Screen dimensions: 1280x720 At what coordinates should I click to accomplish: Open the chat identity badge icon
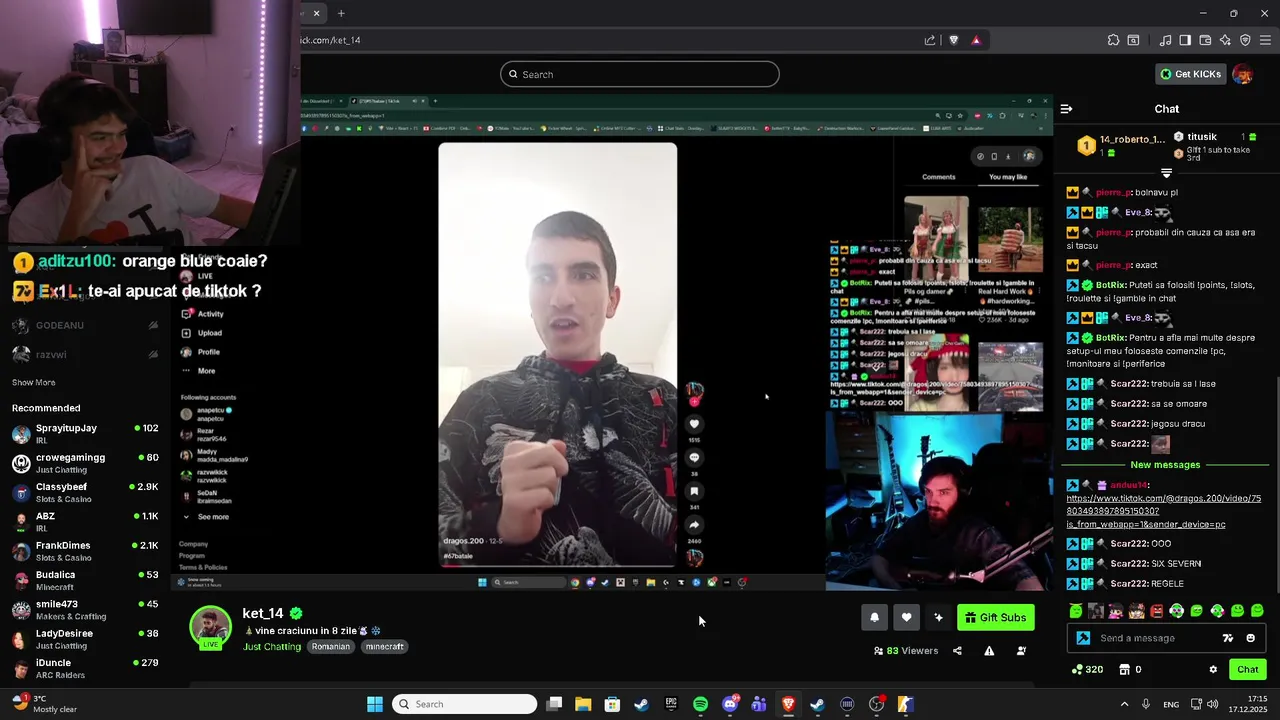[x=1083, y=638]
